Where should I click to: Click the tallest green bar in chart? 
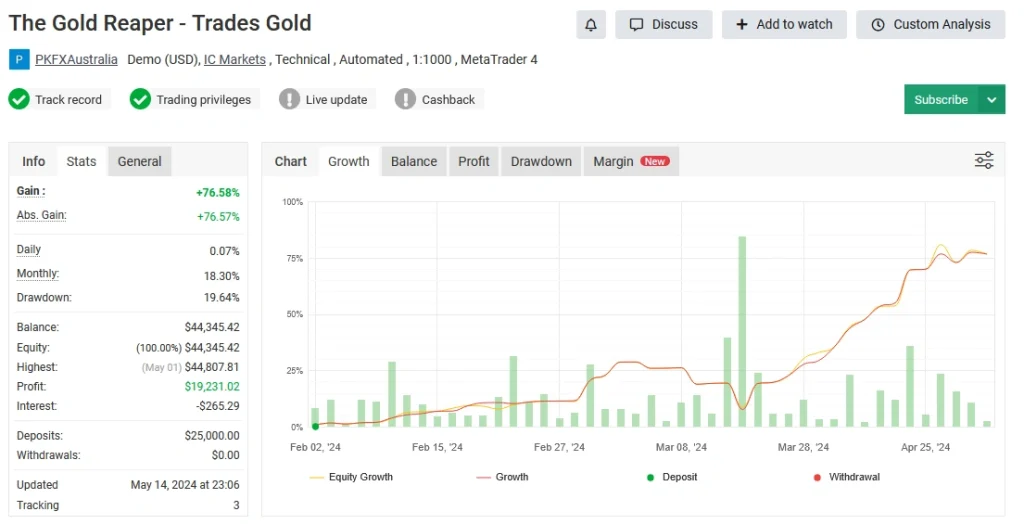point(742,332)
